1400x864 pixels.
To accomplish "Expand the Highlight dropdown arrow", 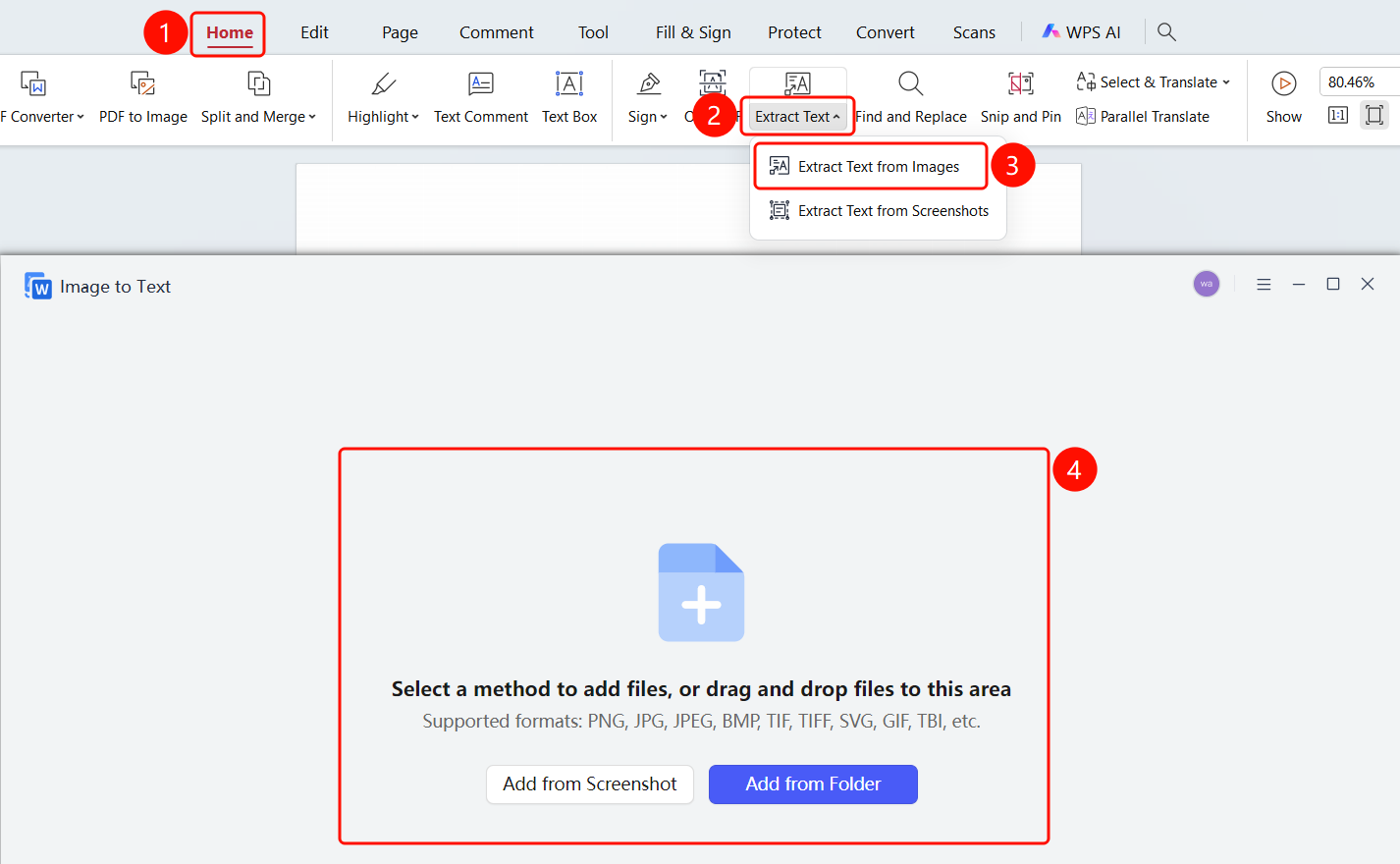I will click(x=415, y=117).
